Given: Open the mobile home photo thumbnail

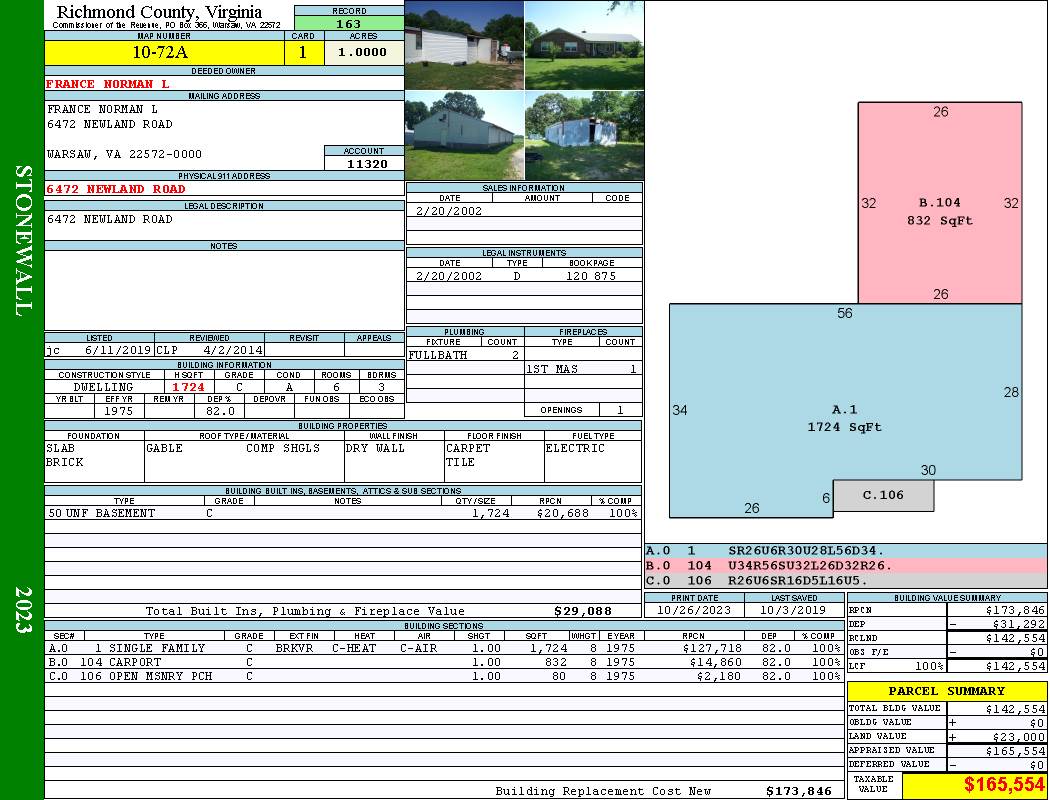Looking at the screenshot, I should click(x=464, y=45).
